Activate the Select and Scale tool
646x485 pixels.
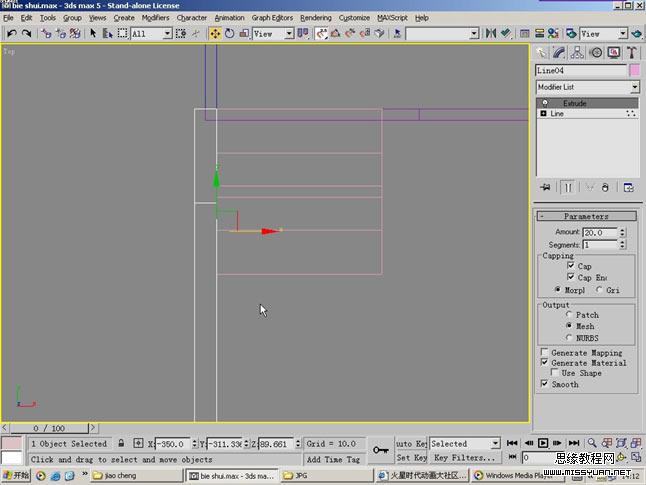(x=244, y=33)
